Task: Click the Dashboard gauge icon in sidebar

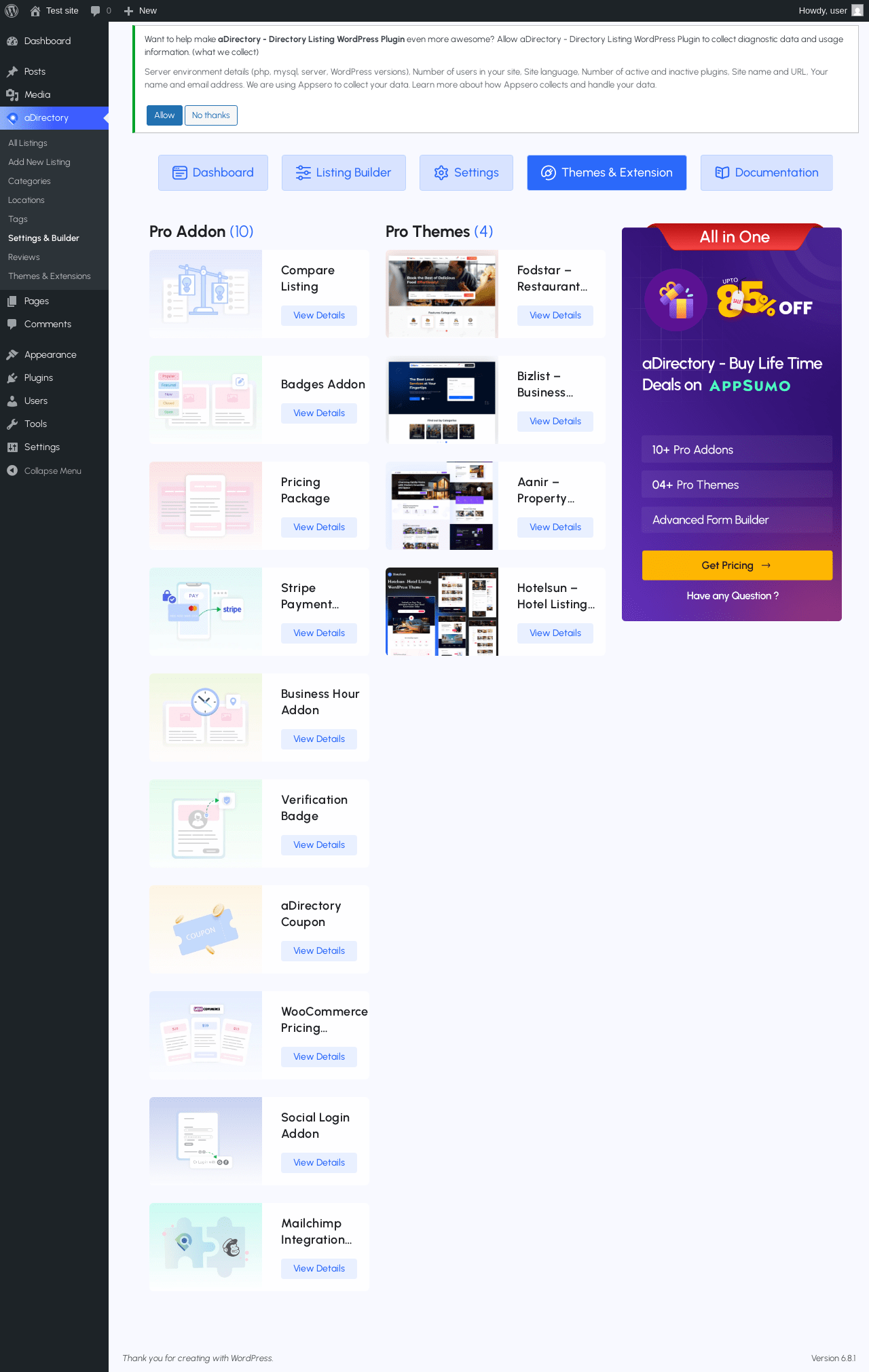Action: click(12, 41)
